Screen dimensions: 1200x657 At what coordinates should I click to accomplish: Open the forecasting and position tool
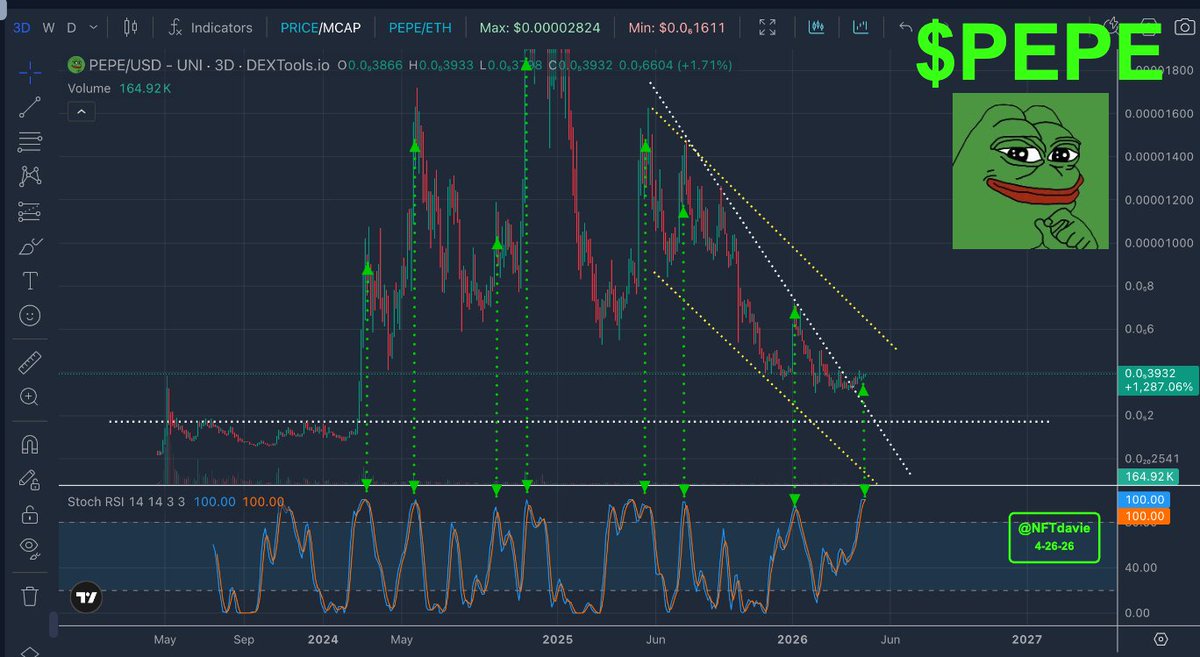point(30,211)
